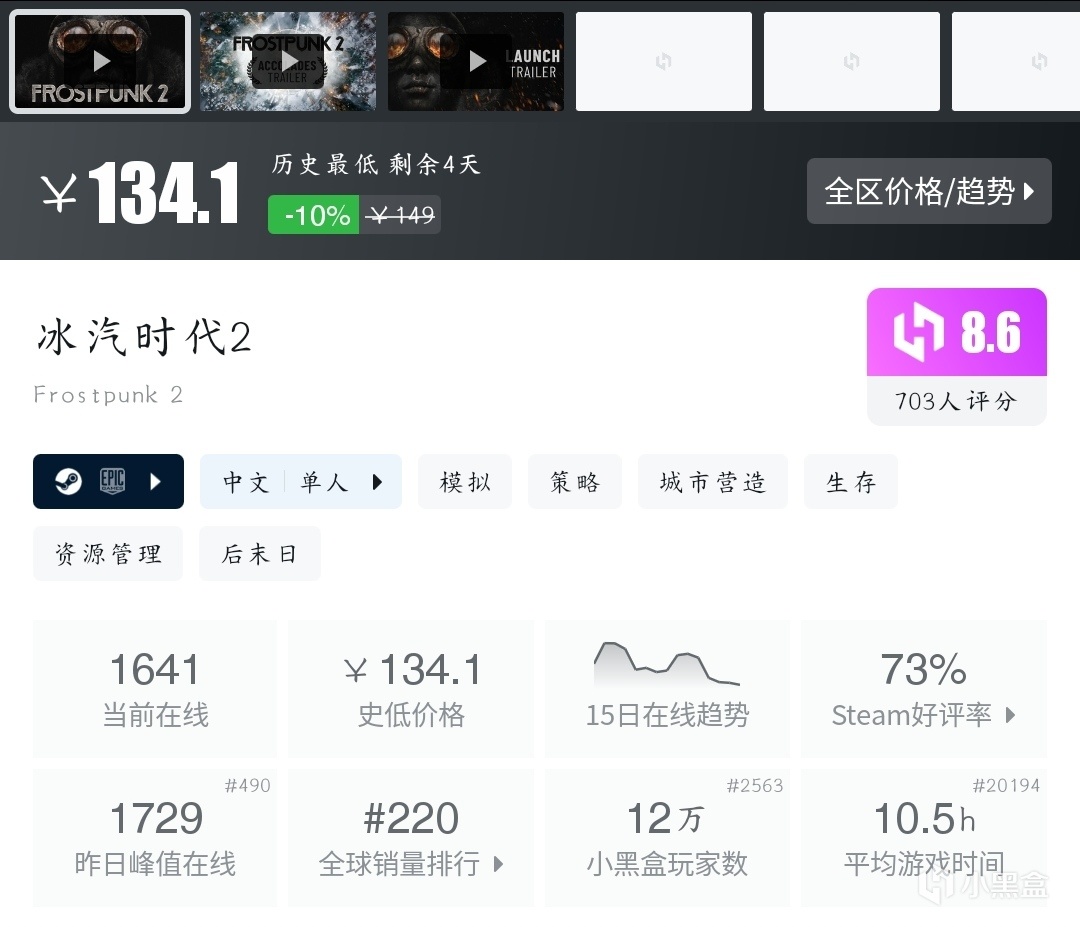Viewport: 1080px width, 927px height.
Task: Select the 中文 language tag
Action: tap(246, 481)
